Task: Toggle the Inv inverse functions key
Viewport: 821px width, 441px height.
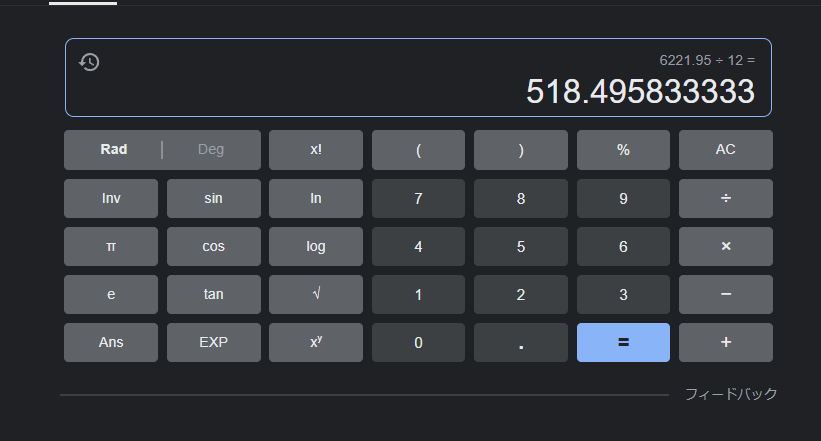Action: click(x=111, y=198)
